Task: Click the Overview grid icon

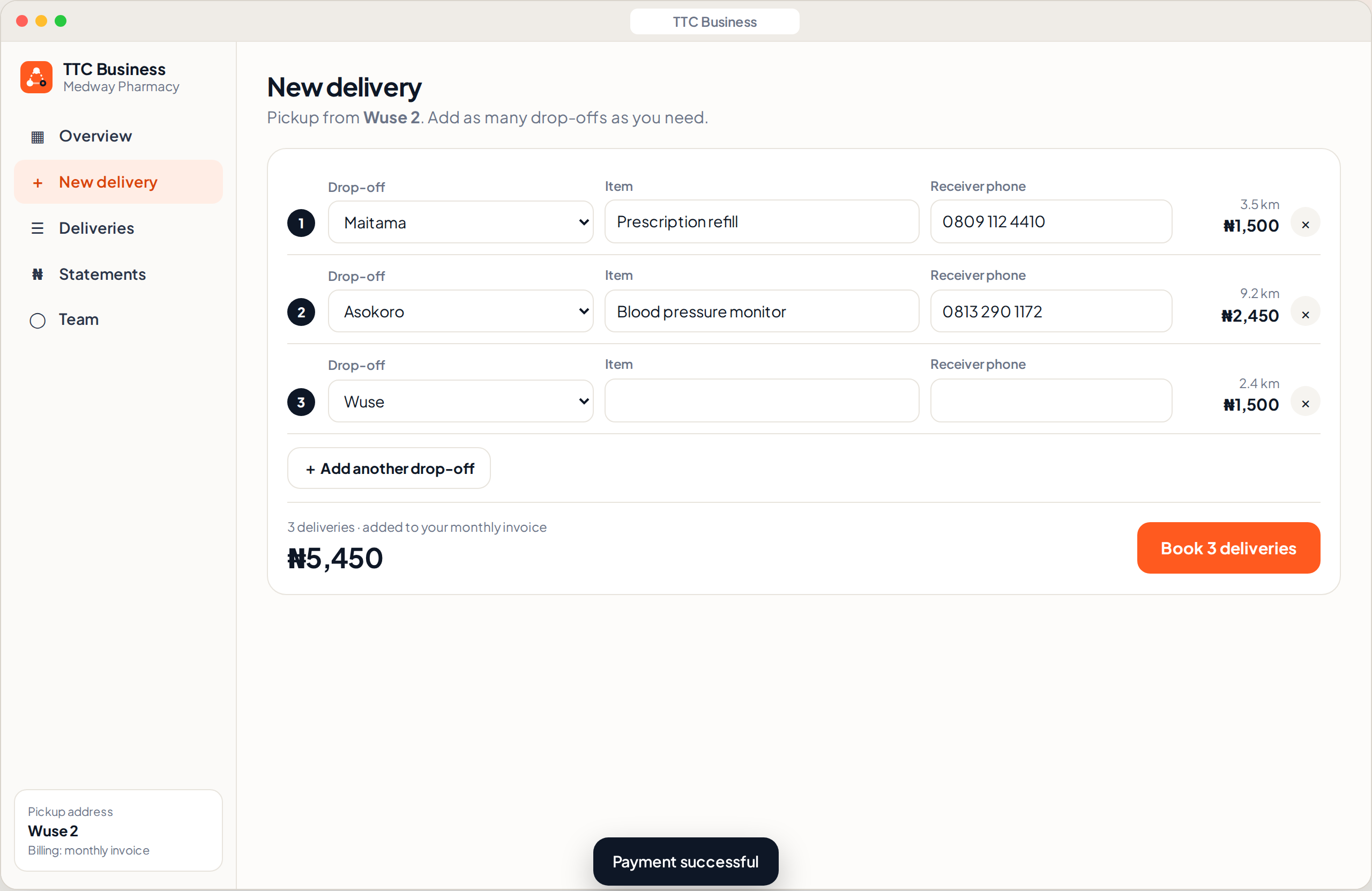Action: tap(38, 137)
